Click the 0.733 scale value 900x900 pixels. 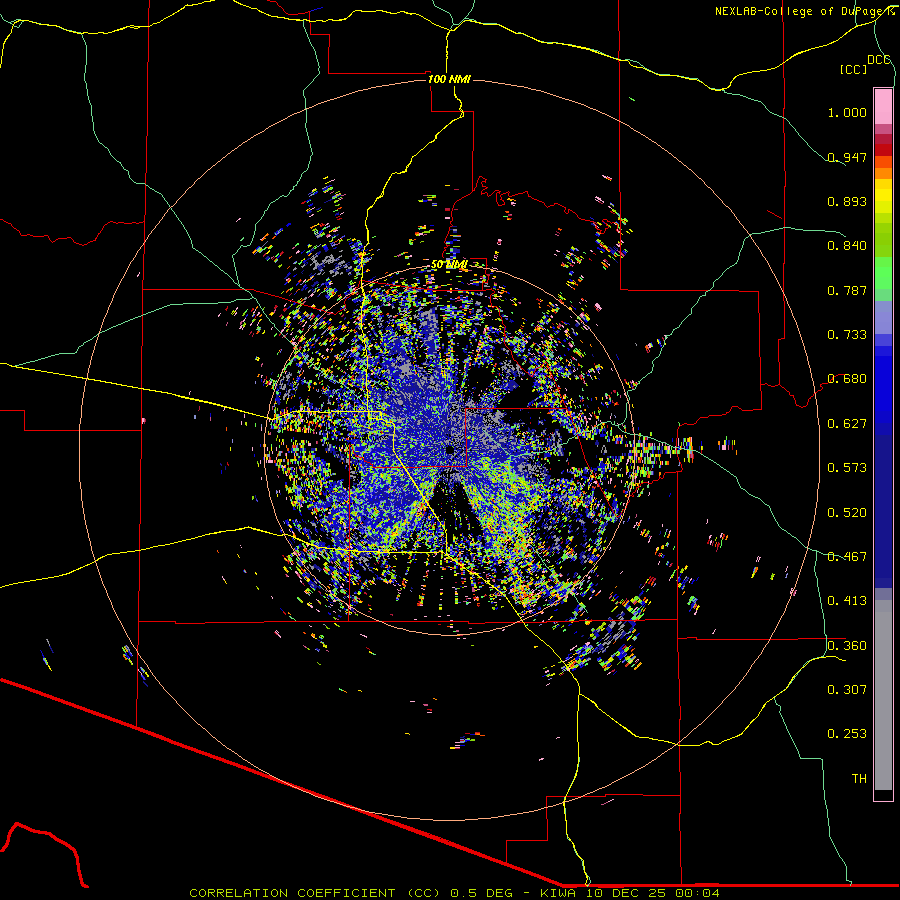pos(847,335)
